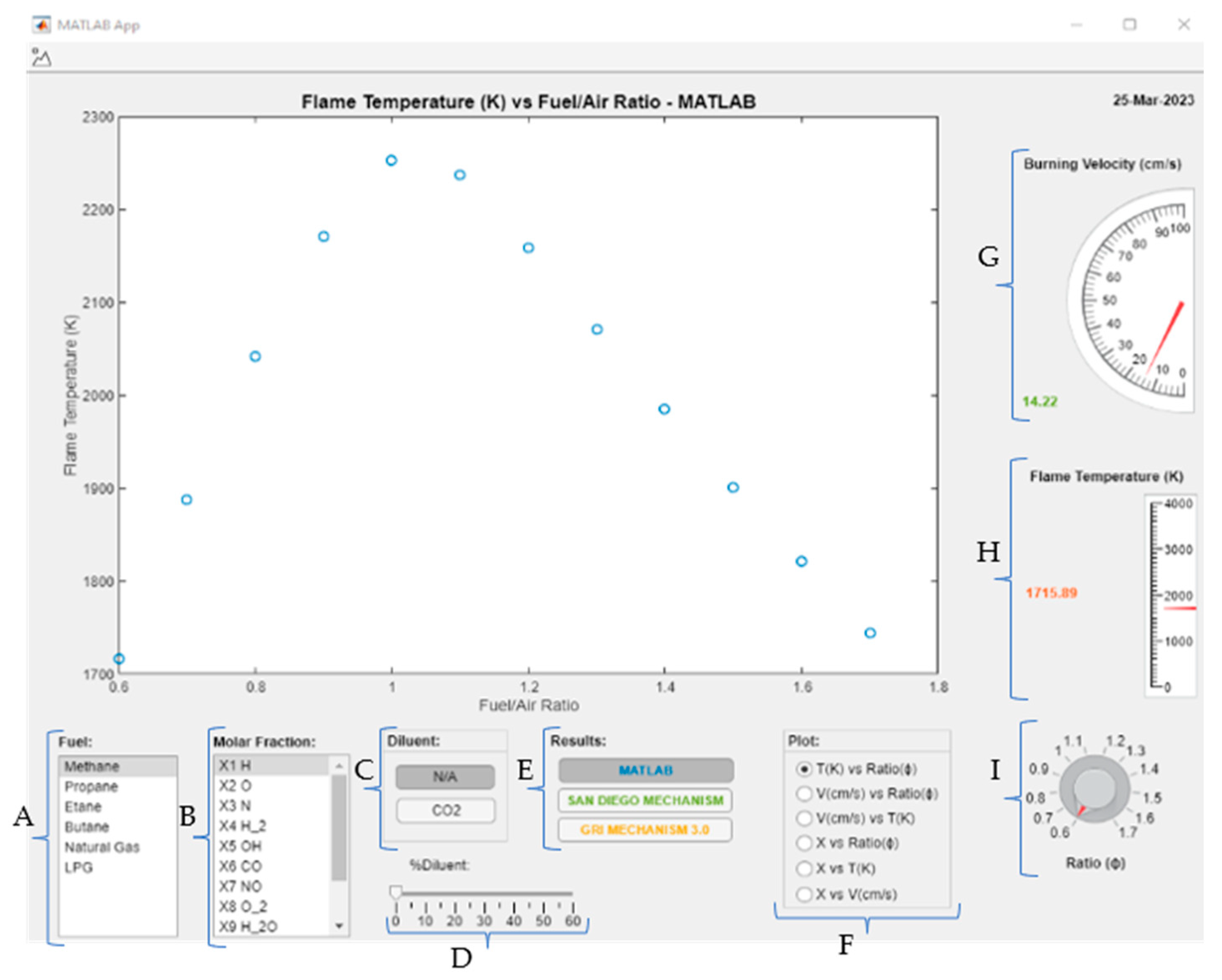
Task: Choose the X vs V(cm/s) radio button
Action: click(x=804, y=894)
